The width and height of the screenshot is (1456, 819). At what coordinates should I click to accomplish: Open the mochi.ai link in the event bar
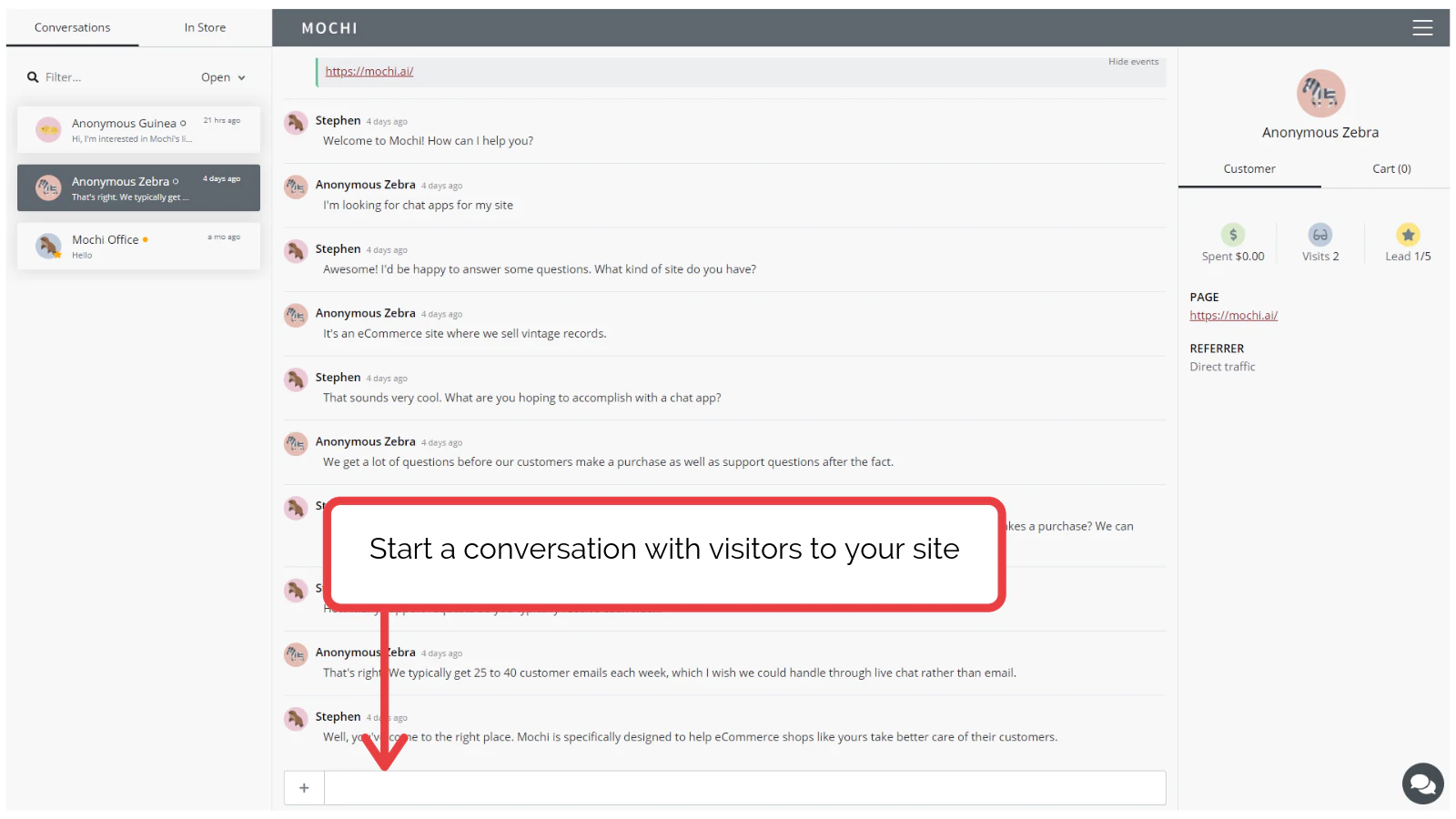click(x=369, y=71)
